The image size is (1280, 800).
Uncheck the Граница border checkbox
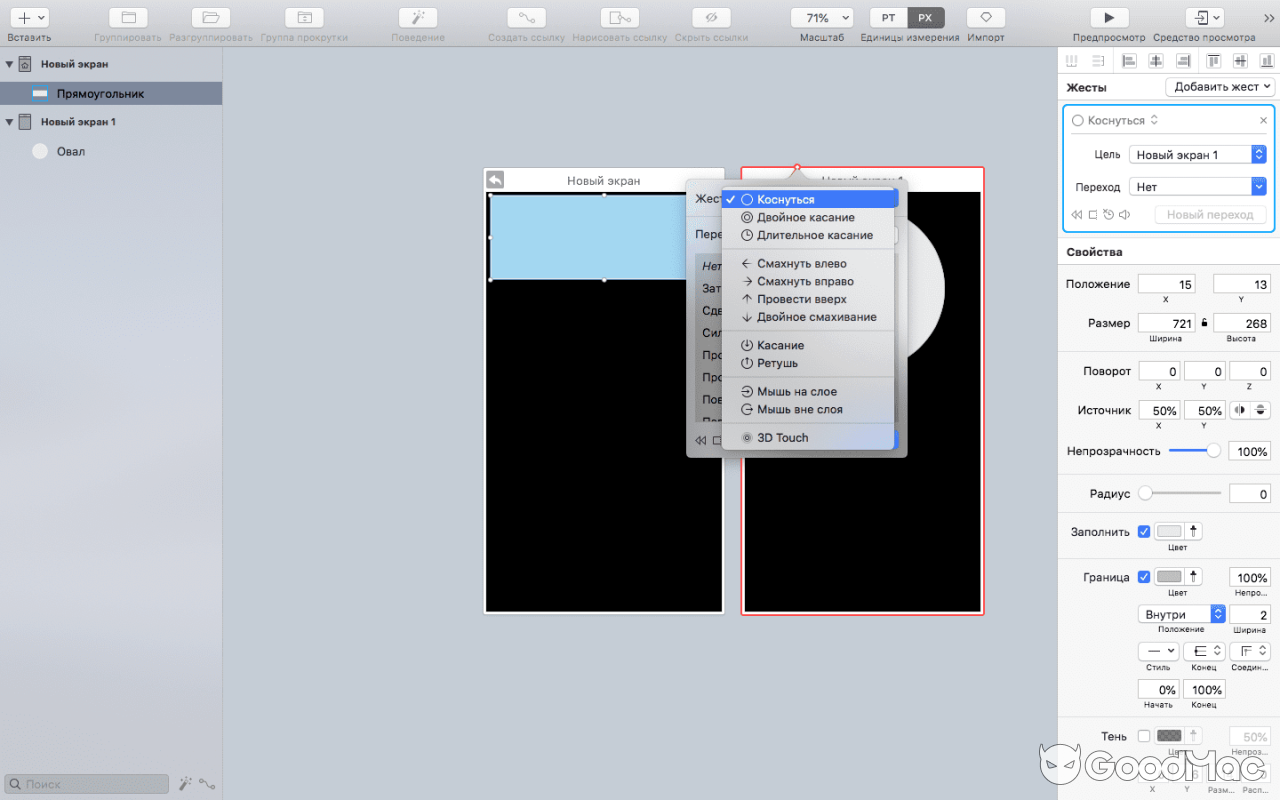[x=1143, y=577]
